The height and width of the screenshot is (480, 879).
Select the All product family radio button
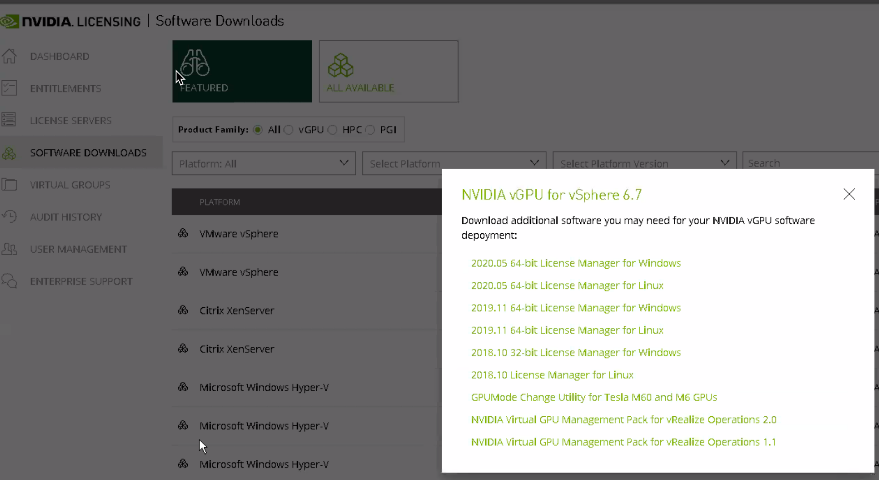click(258, 130)
